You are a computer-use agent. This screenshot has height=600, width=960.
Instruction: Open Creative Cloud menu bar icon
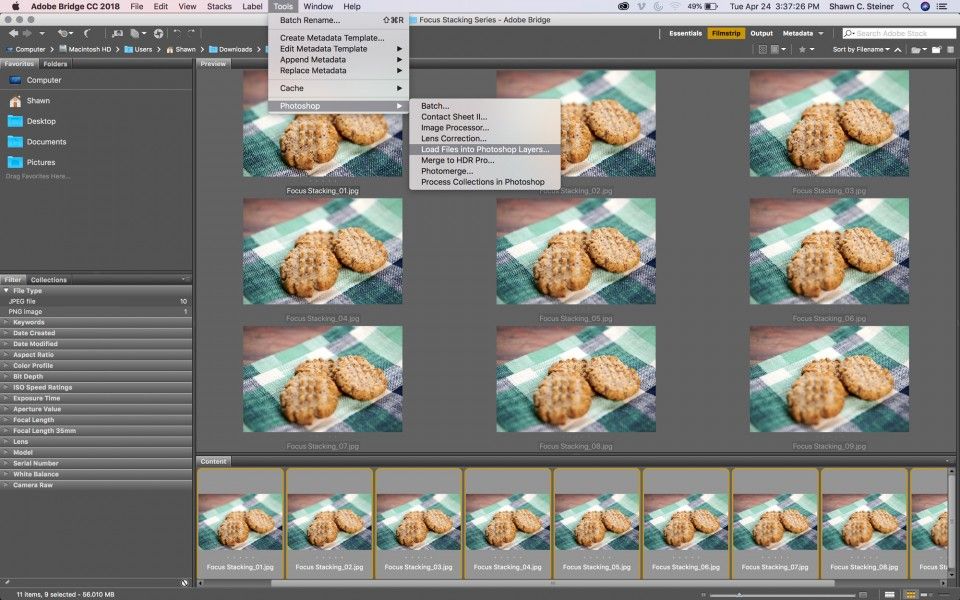[x=624, y=6]
